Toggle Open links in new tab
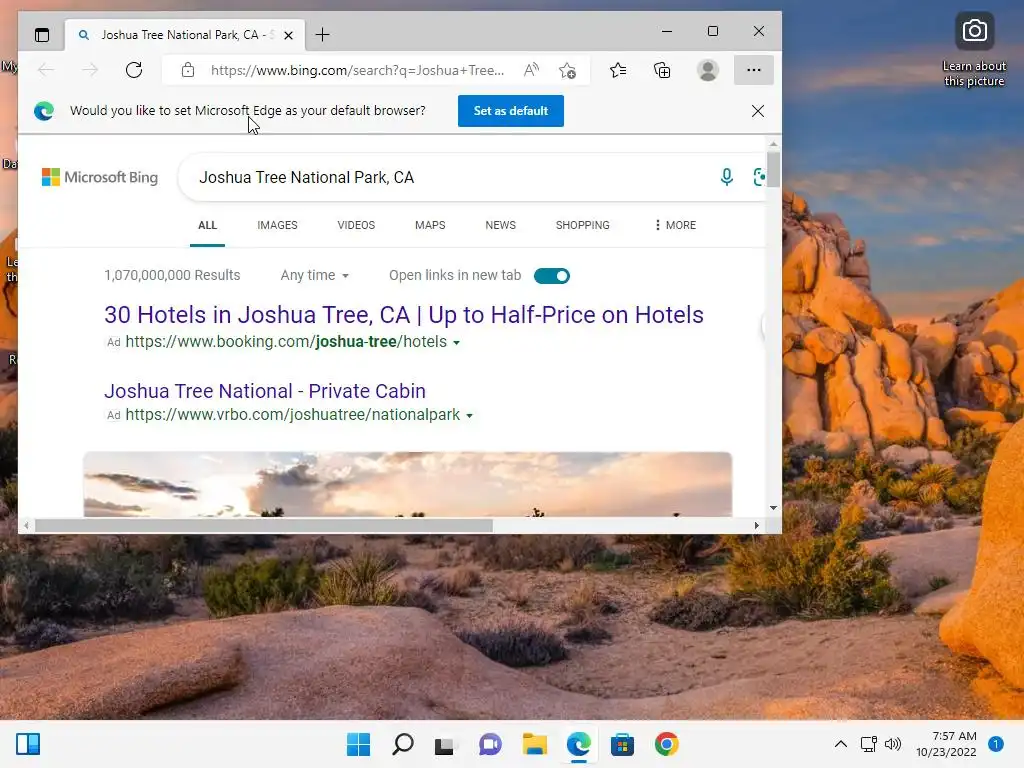1024x768 pixels. coord(552,276)
